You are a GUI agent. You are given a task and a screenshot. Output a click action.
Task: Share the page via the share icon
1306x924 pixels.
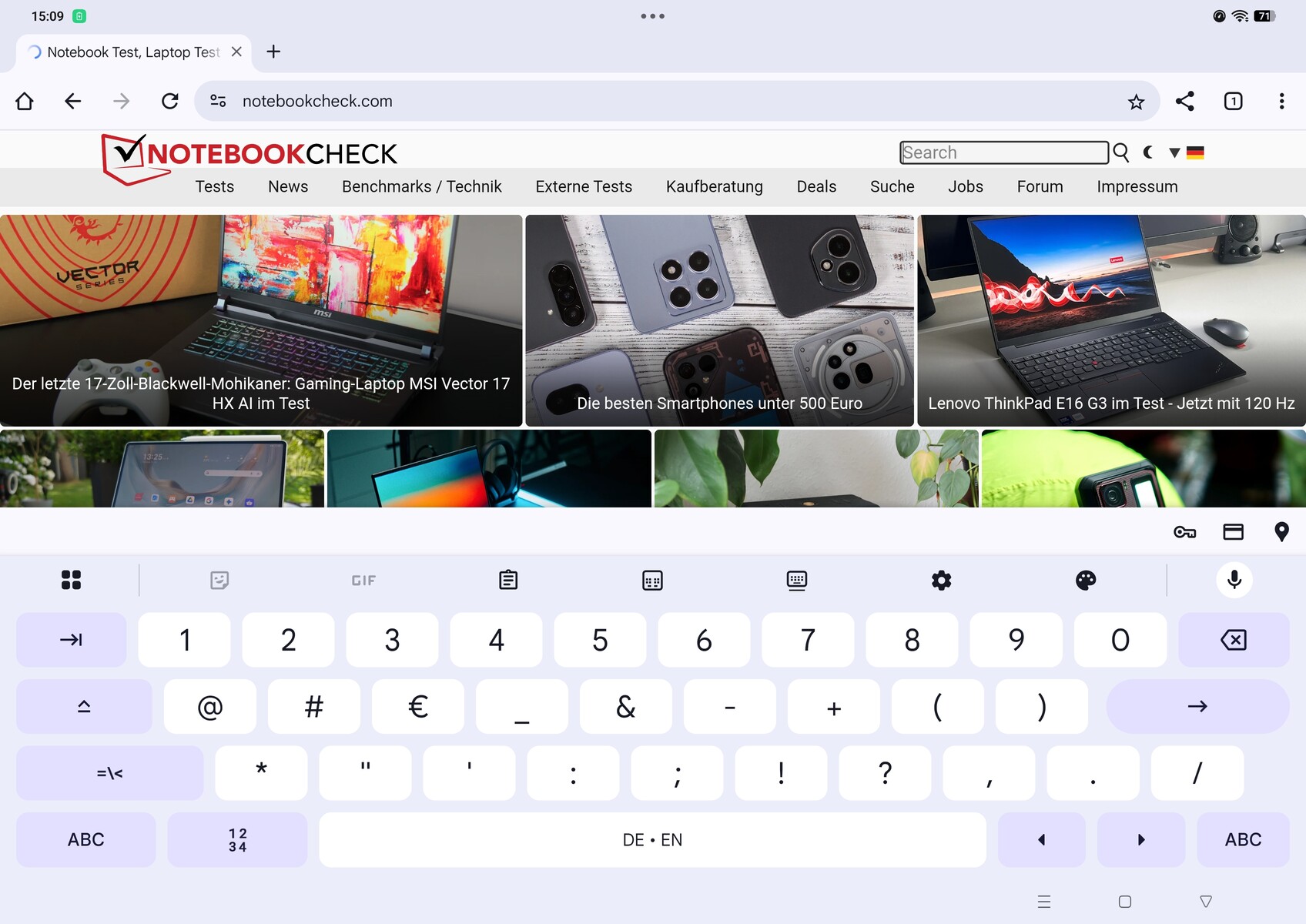pyautogui.click(x=1185, y=101)
